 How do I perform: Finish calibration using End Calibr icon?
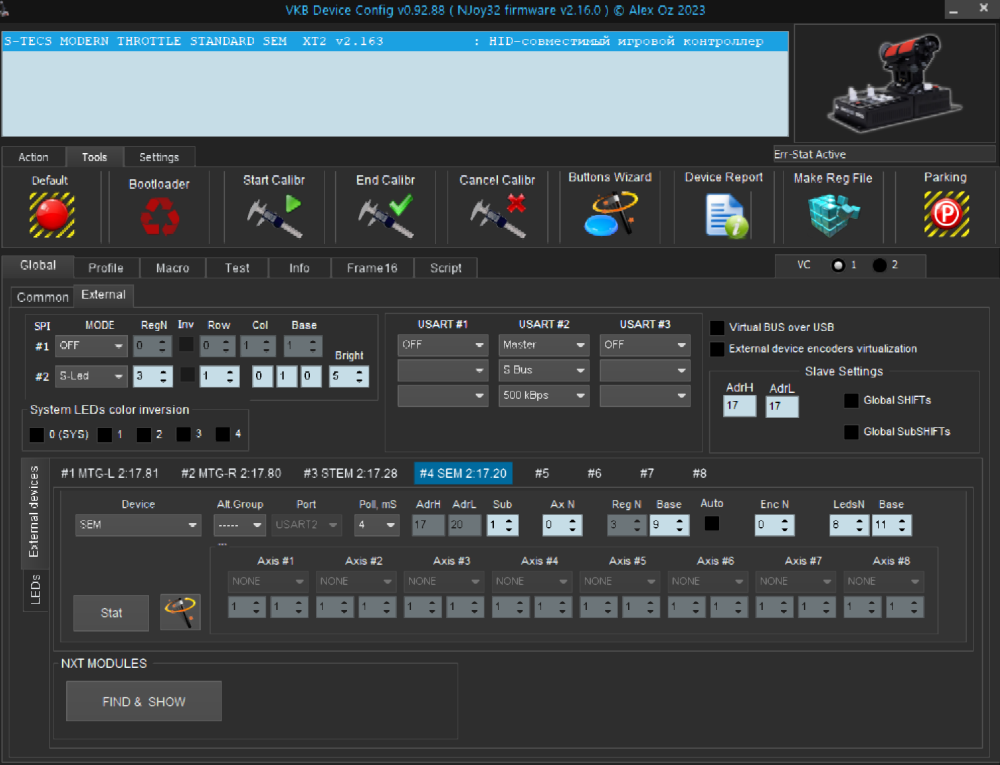tap(385, 215)
